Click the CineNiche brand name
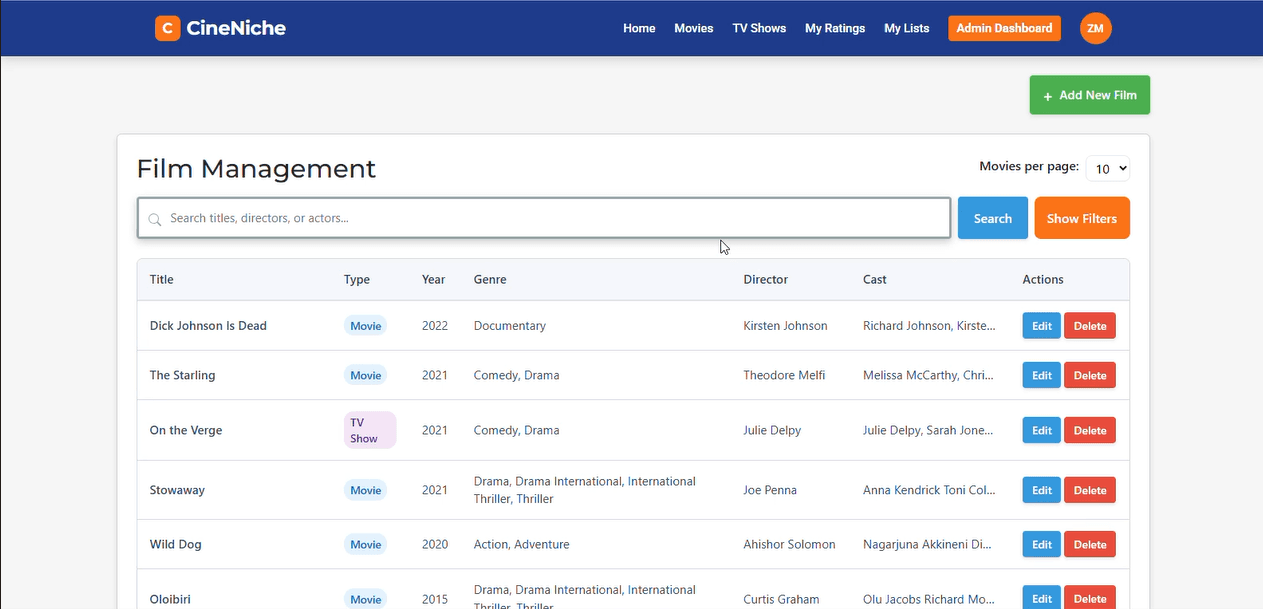The width and height of the screenshot is (1263, 609). 236,28
